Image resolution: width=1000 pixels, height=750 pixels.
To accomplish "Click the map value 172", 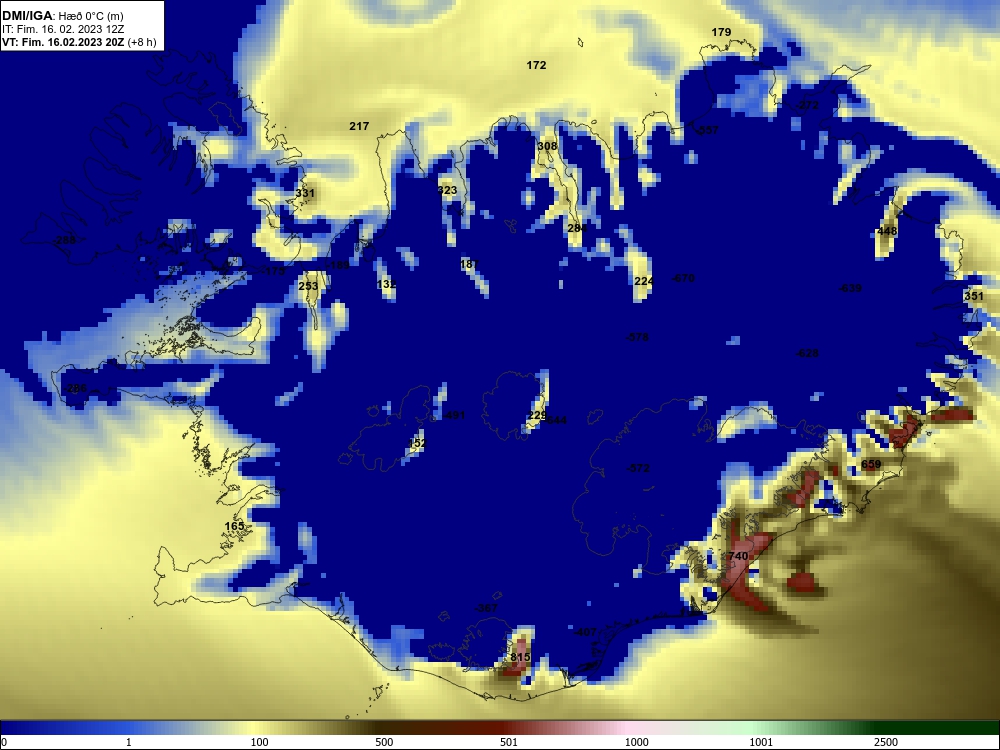I will pos(536,65).
